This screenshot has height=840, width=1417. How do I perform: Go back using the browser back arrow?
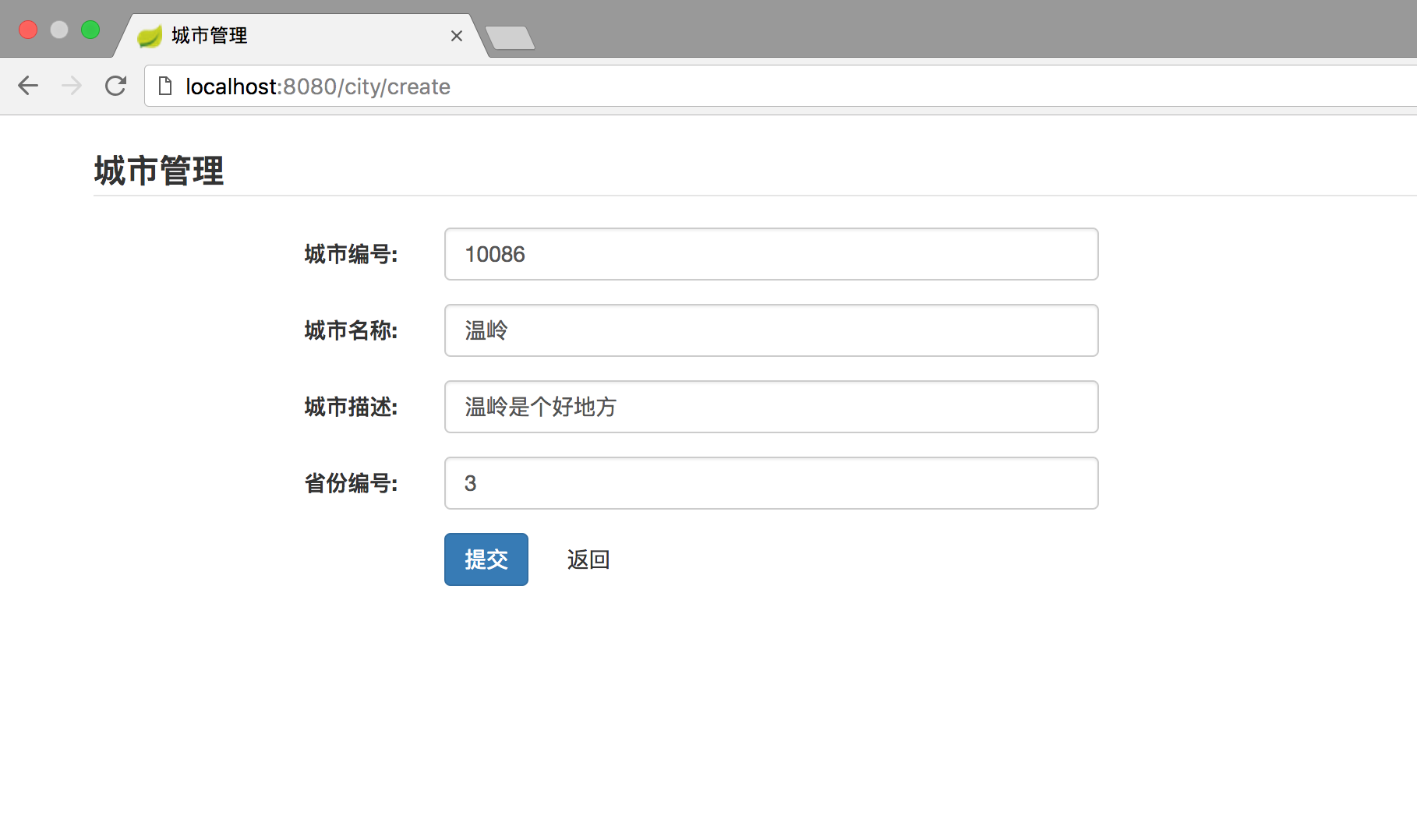click(x=28, y=86)
